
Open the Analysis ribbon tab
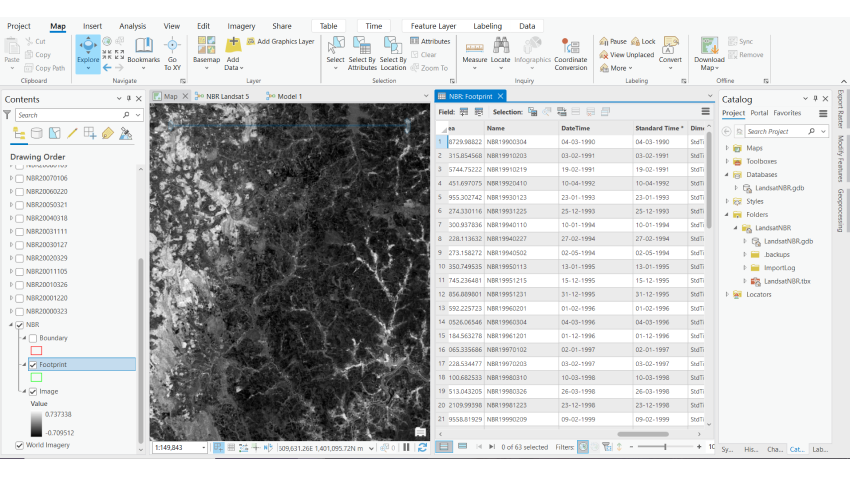point(132,26)
